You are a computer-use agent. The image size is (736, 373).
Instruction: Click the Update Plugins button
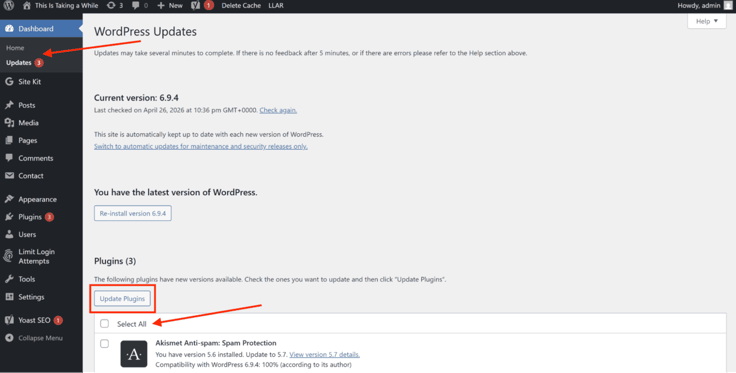(122, 298)
